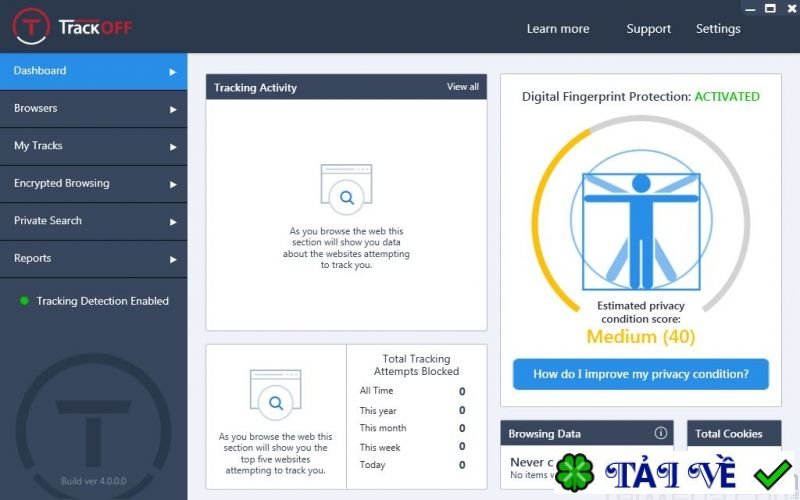The image size is (800, 500).
Task: Select Dashboard in the sidebar
Action: pyautogui.click(x=93, y=71)
